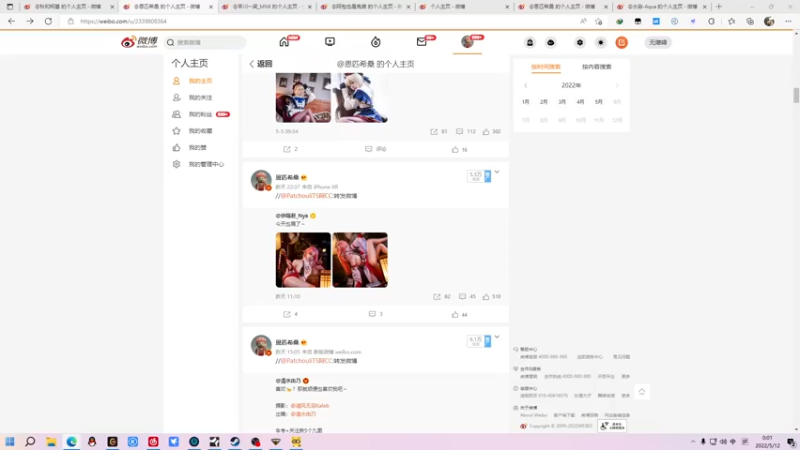Toggle the dark mode sun icon

pyautogui.click(x=601, y=42)
